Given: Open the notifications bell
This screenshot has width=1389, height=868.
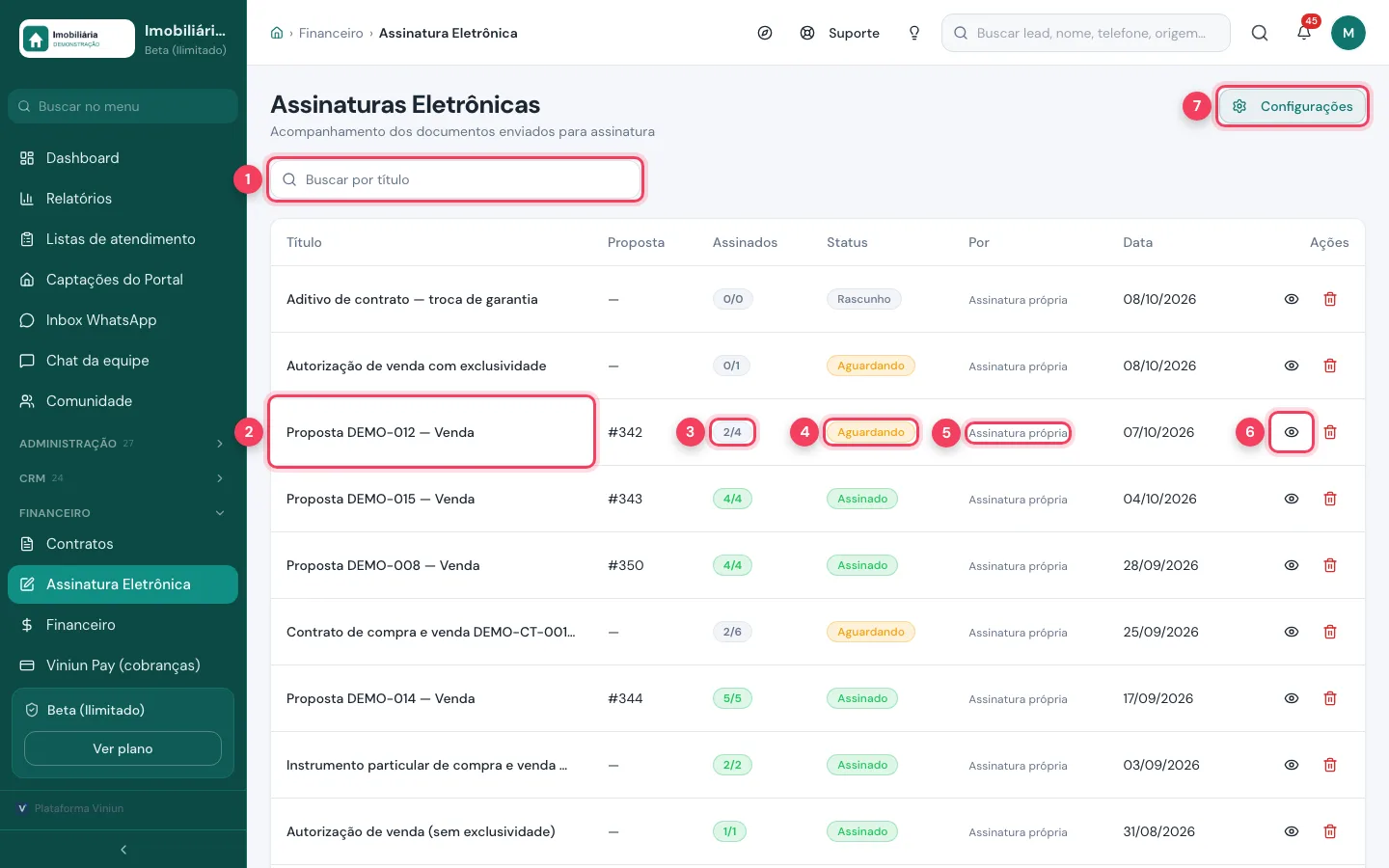Looking at the screenshot, I should pyautogui.click(x=1304, y=33).
